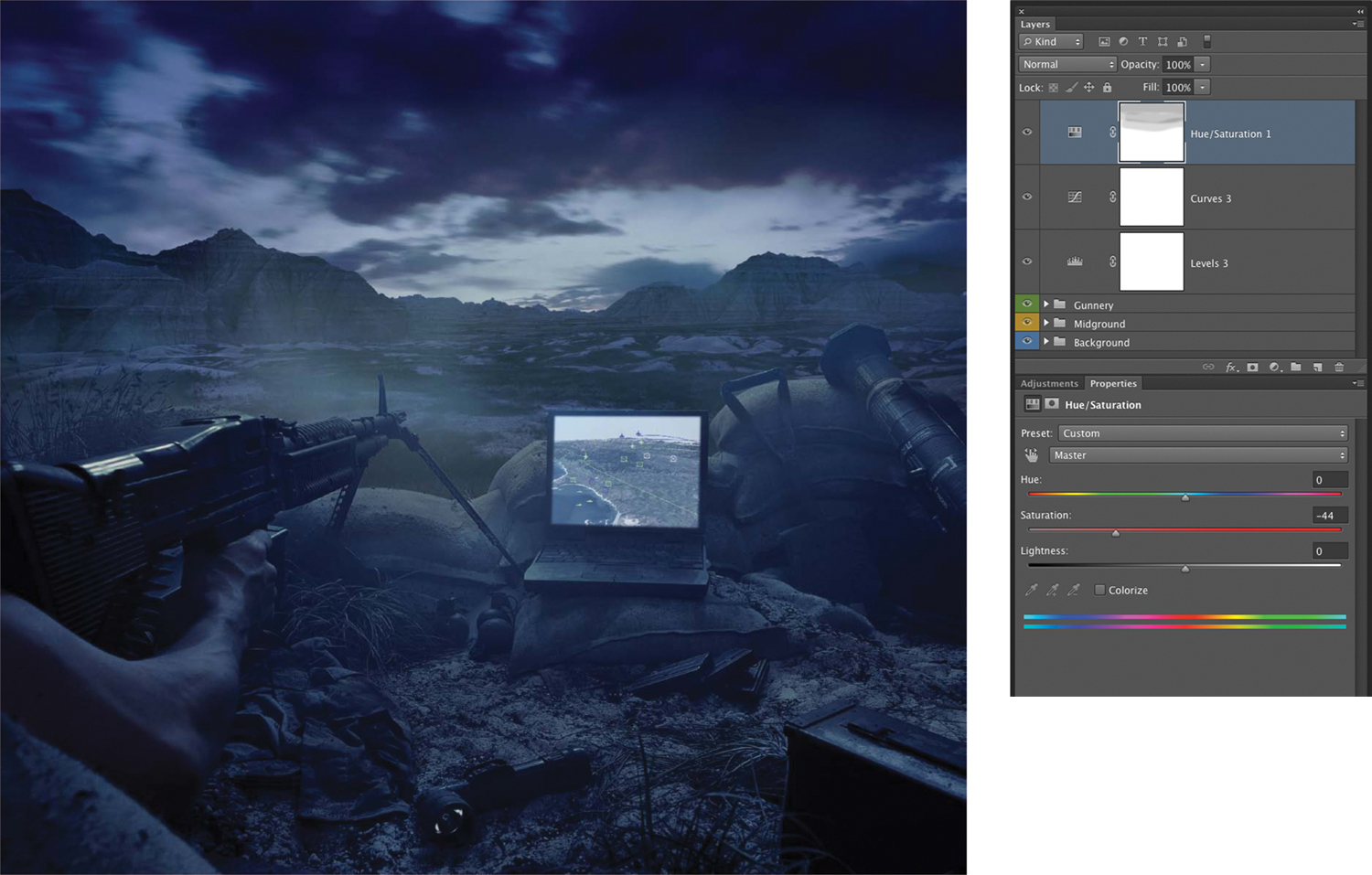Click link layers icon at panel bottom
Screen dimensions: 1372x875
click(x=1208, y=368)
